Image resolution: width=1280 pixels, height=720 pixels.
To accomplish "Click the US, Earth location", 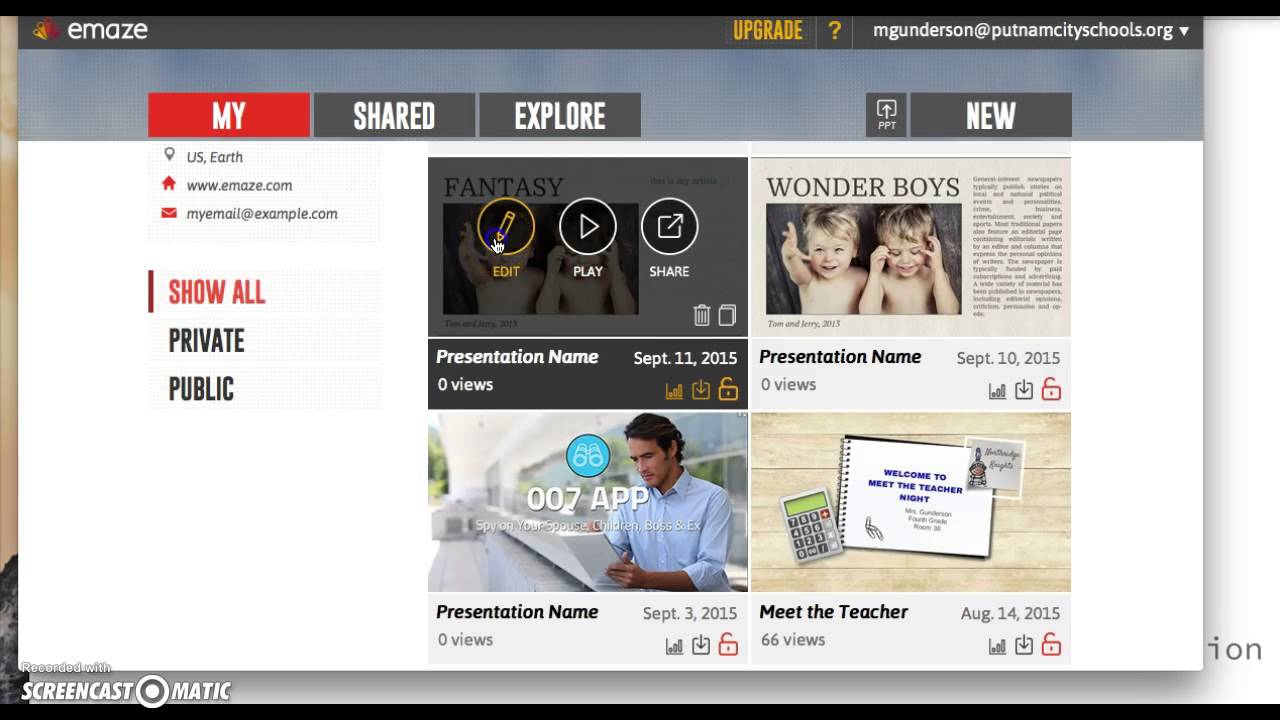I will [214, 157].
